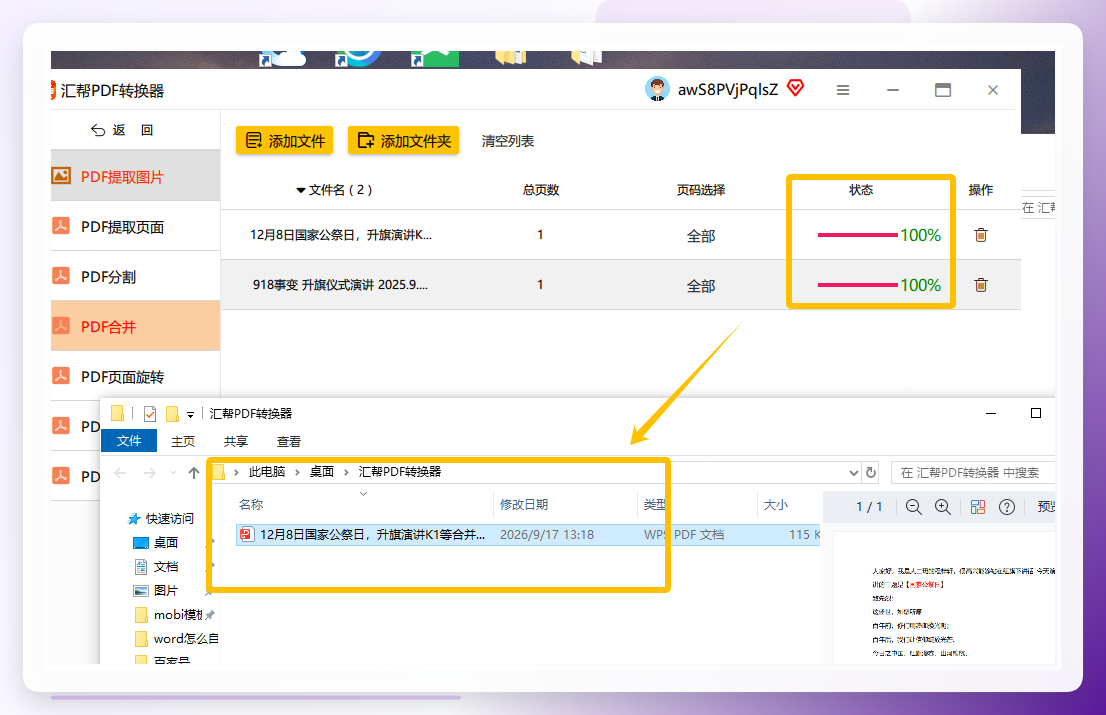Click the new folder icon in Explorer titlebar
Image resolution: width=1106 pixels, height=715 pixels.
(172, 414)
